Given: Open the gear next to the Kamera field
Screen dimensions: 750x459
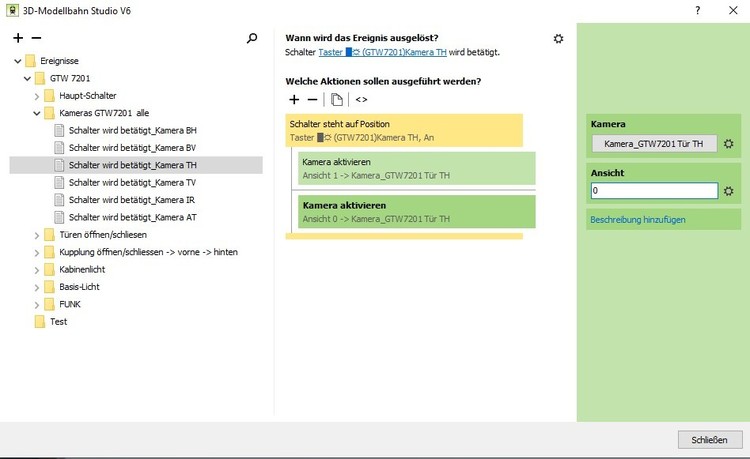Looking at the screenshot, I should (729, 144).
